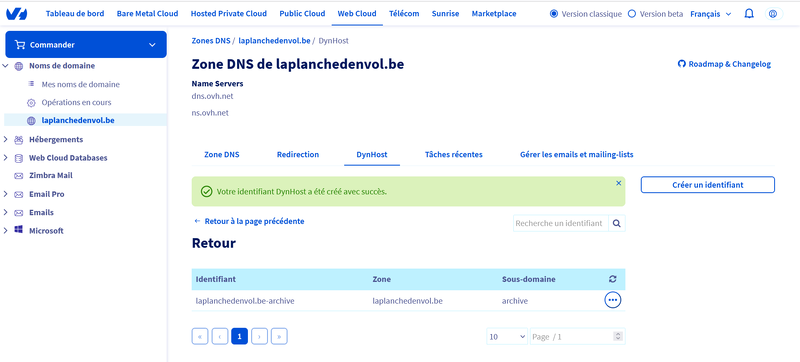Screen dimensions: 800x362
Task: Click the OVH logo icon
Action: tap(17, 14)
